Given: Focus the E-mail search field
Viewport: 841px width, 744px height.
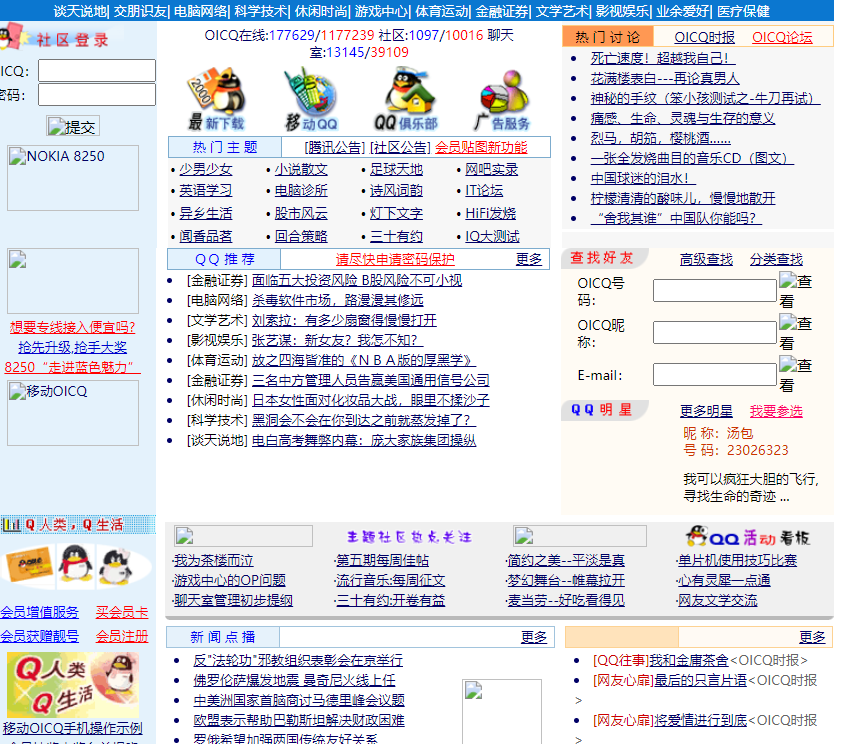Looking at the screenshot, I should [714, 374].
